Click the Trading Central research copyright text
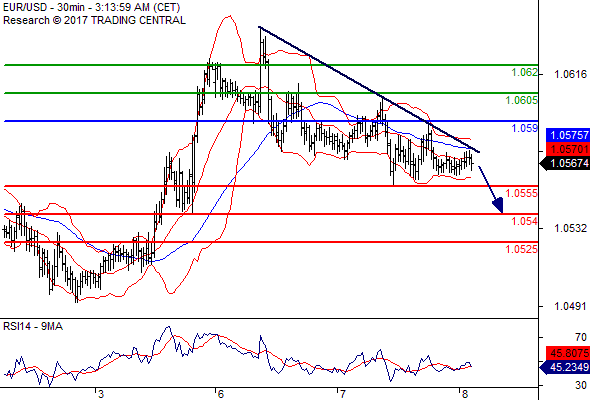 (x=94, y=20)
